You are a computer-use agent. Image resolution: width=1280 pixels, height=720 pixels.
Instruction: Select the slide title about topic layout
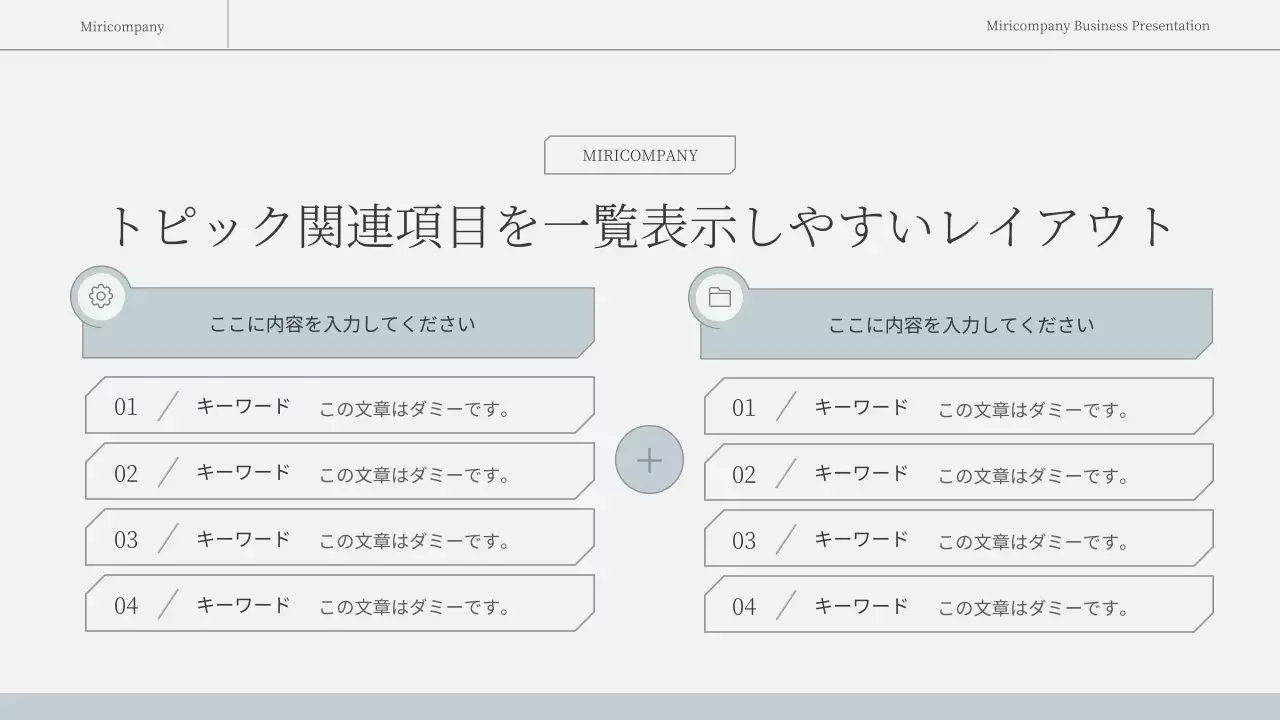click(640, 225)
